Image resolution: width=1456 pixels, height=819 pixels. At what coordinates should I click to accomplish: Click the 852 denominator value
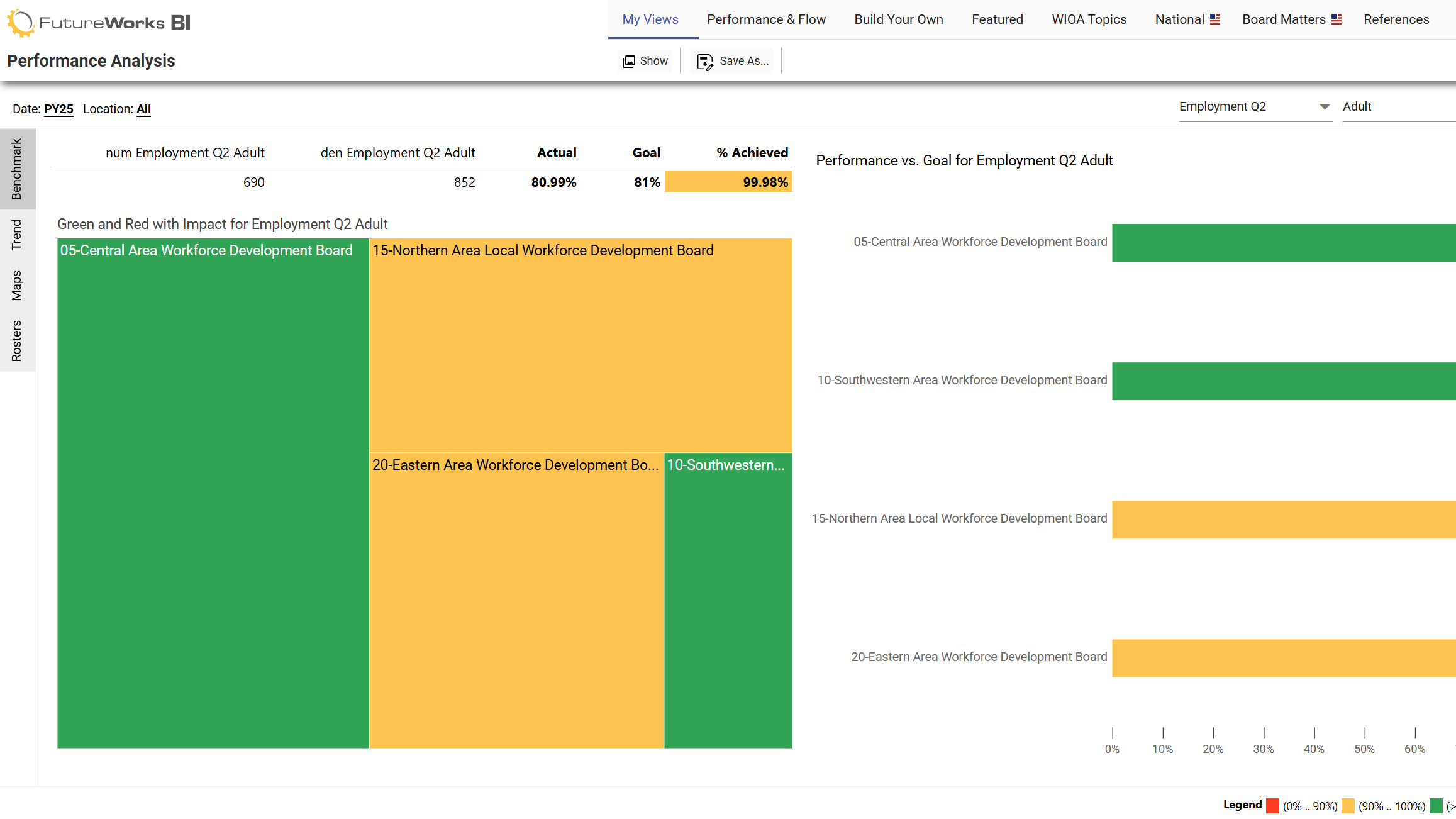464,182
